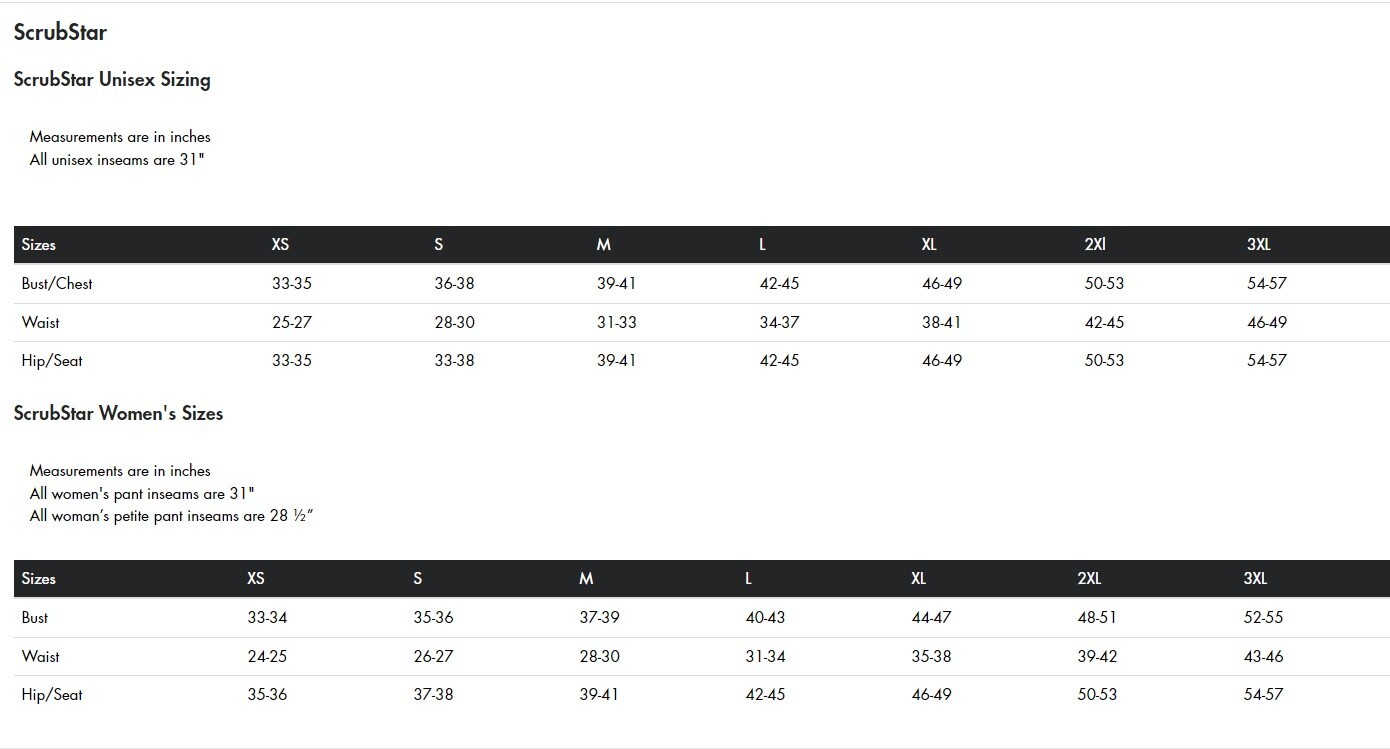
Task: Select ScrubStar Women's Sizes heading
Action: coord(118,413)
